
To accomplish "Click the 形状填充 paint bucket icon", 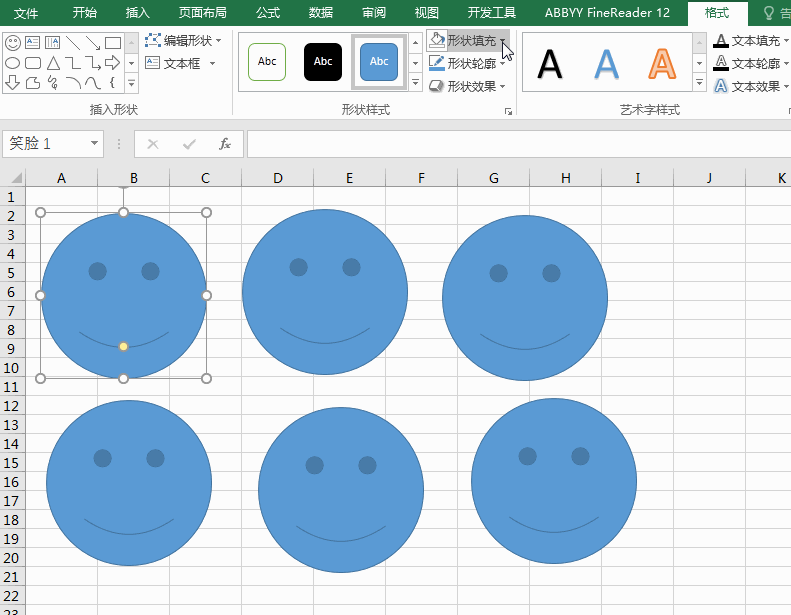I will (x=437, y=40).
